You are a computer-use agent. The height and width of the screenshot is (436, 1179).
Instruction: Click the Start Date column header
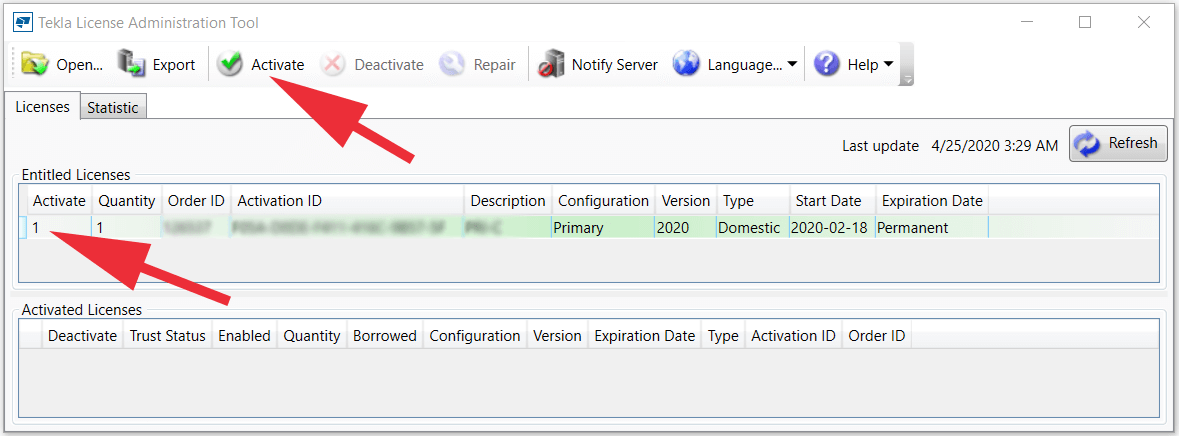(x=832, y=201)
